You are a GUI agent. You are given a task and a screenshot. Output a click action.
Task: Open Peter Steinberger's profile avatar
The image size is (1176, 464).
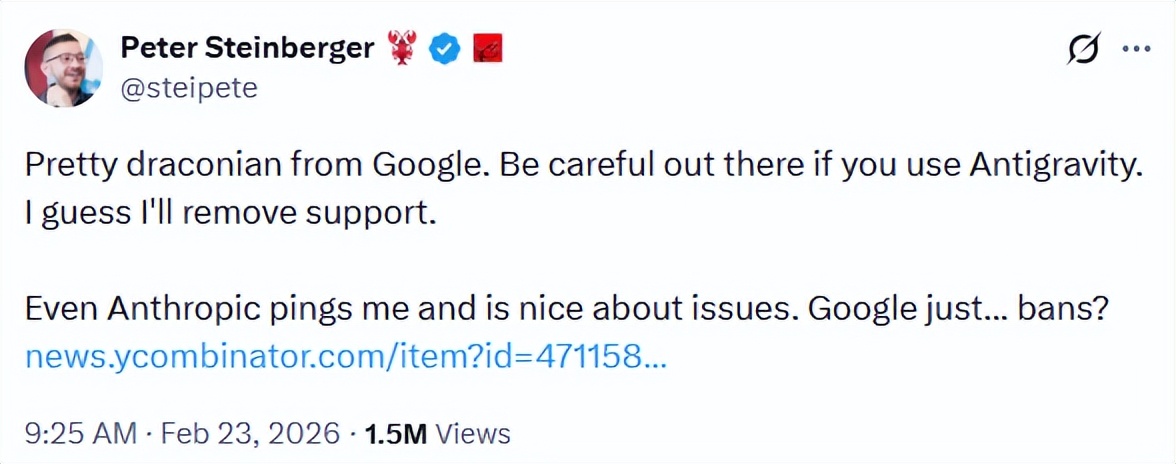[63, 67]
